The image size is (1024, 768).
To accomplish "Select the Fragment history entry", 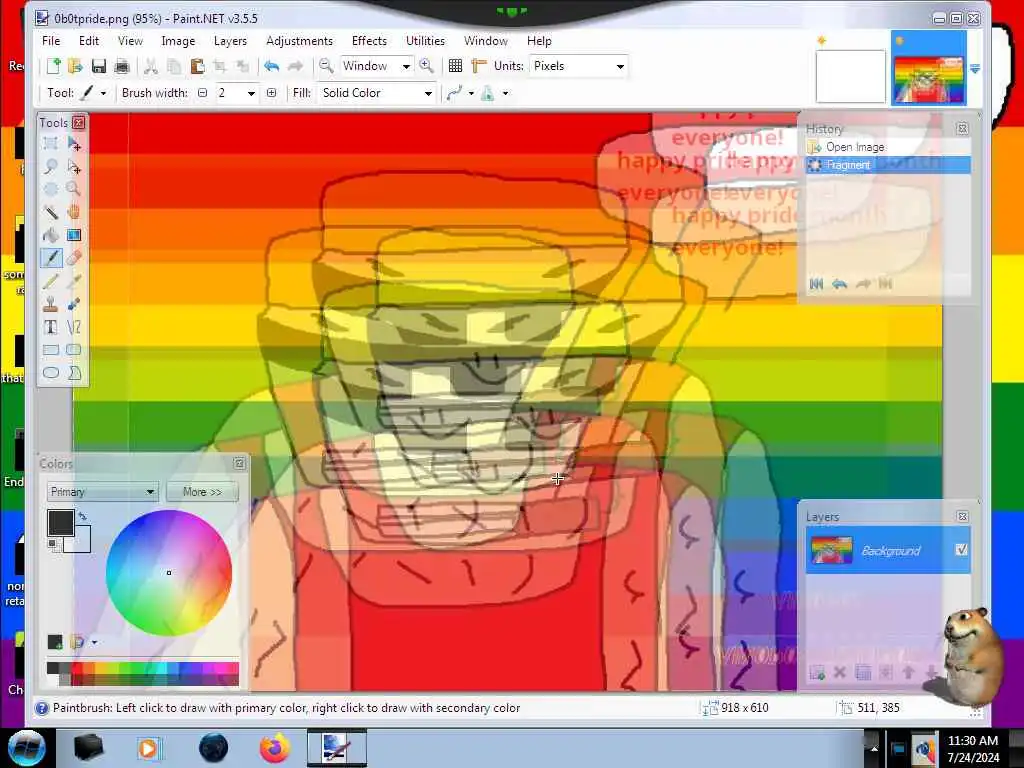I will pos(888,165).
